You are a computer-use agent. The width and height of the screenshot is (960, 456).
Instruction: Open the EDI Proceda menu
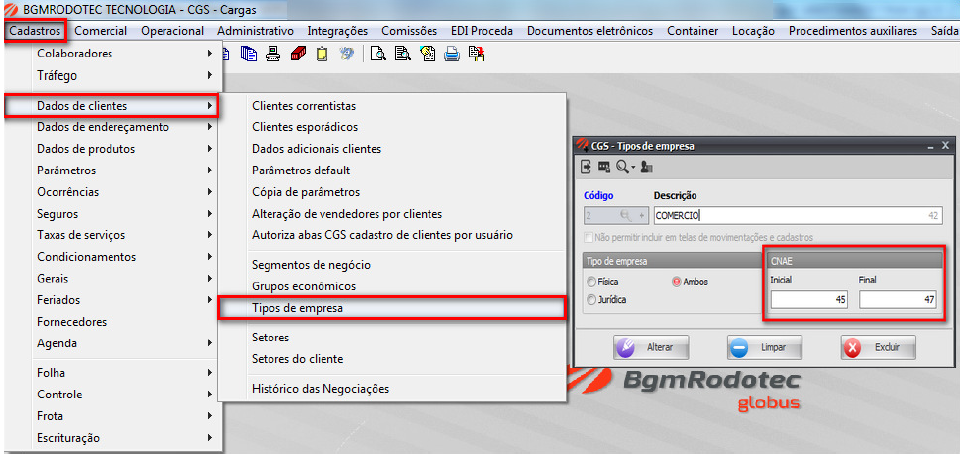(482, 31)
